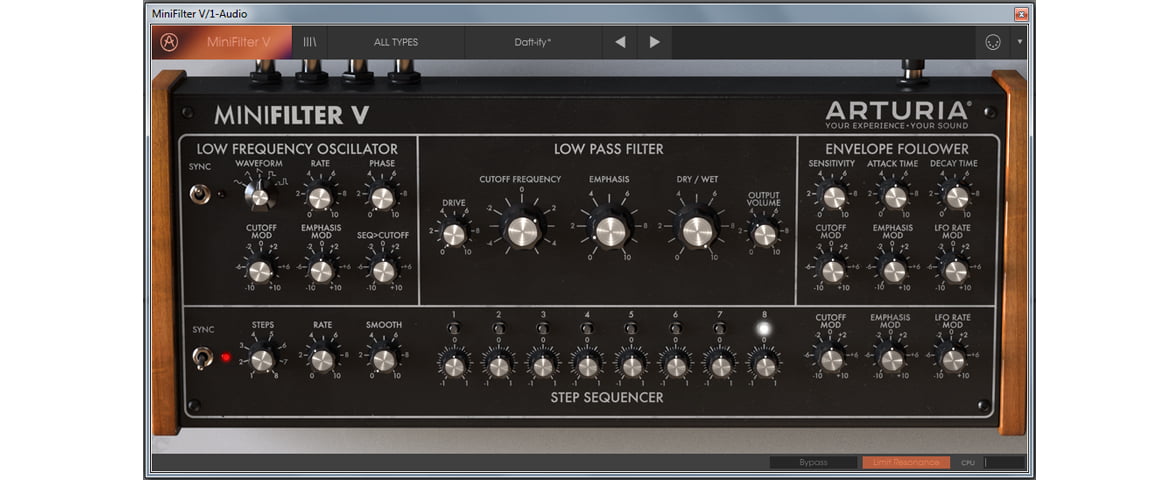Click the step 1 value knob
Viewport: 1170px width, 480px height.
454,366
